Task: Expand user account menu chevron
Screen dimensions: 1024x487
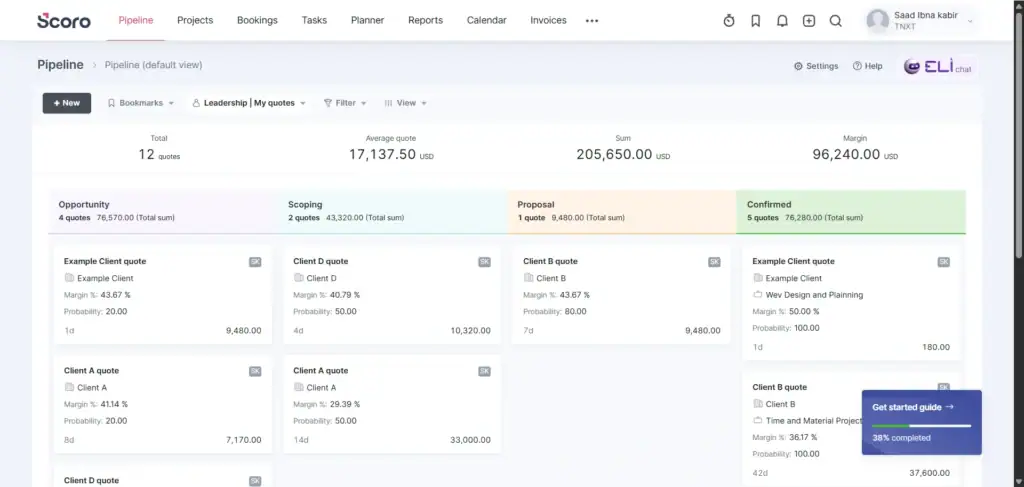Action: [970, 22]
